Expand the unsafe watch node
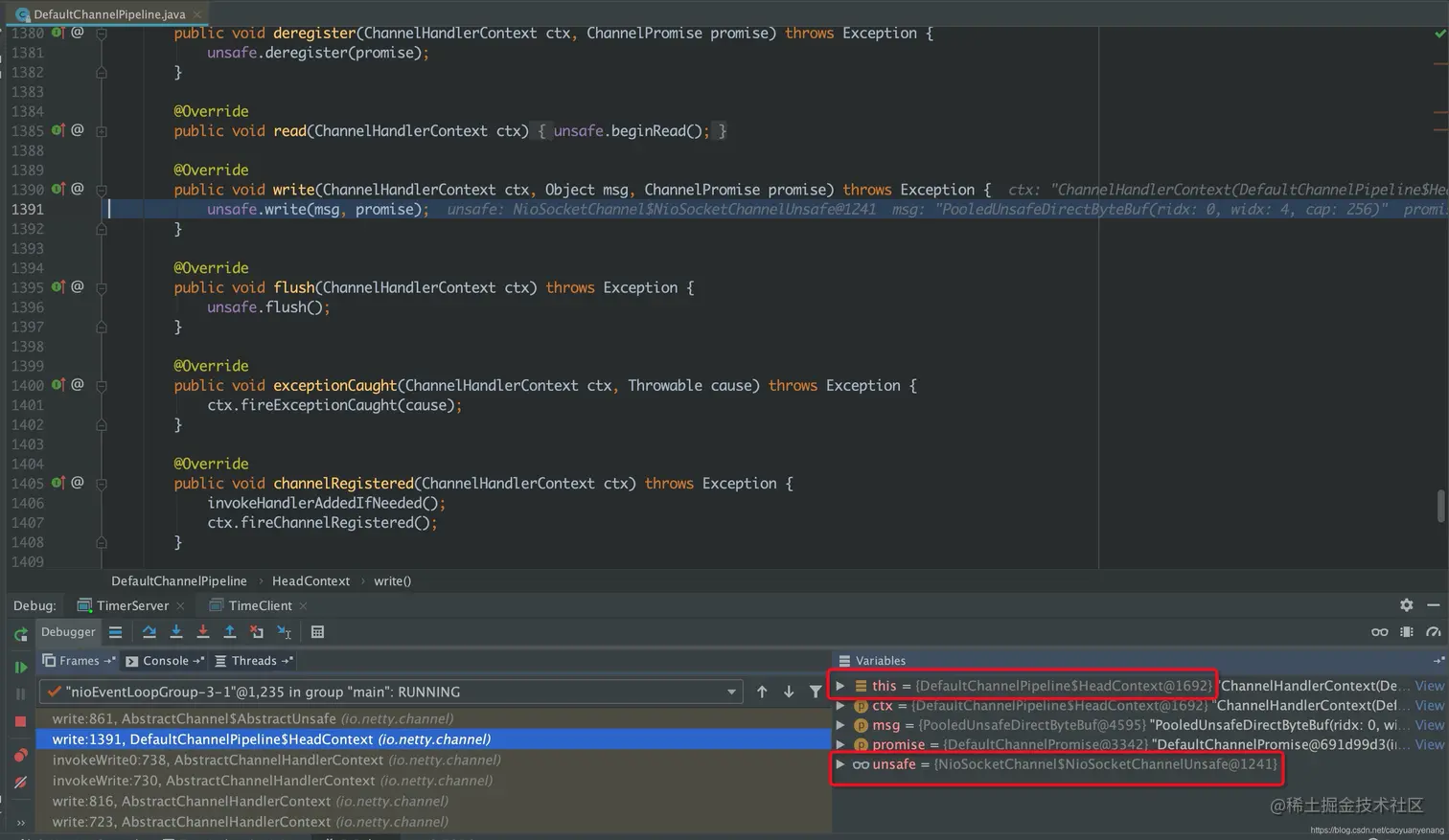This screenshot has height=840, width=1449. tap(840, 764)
